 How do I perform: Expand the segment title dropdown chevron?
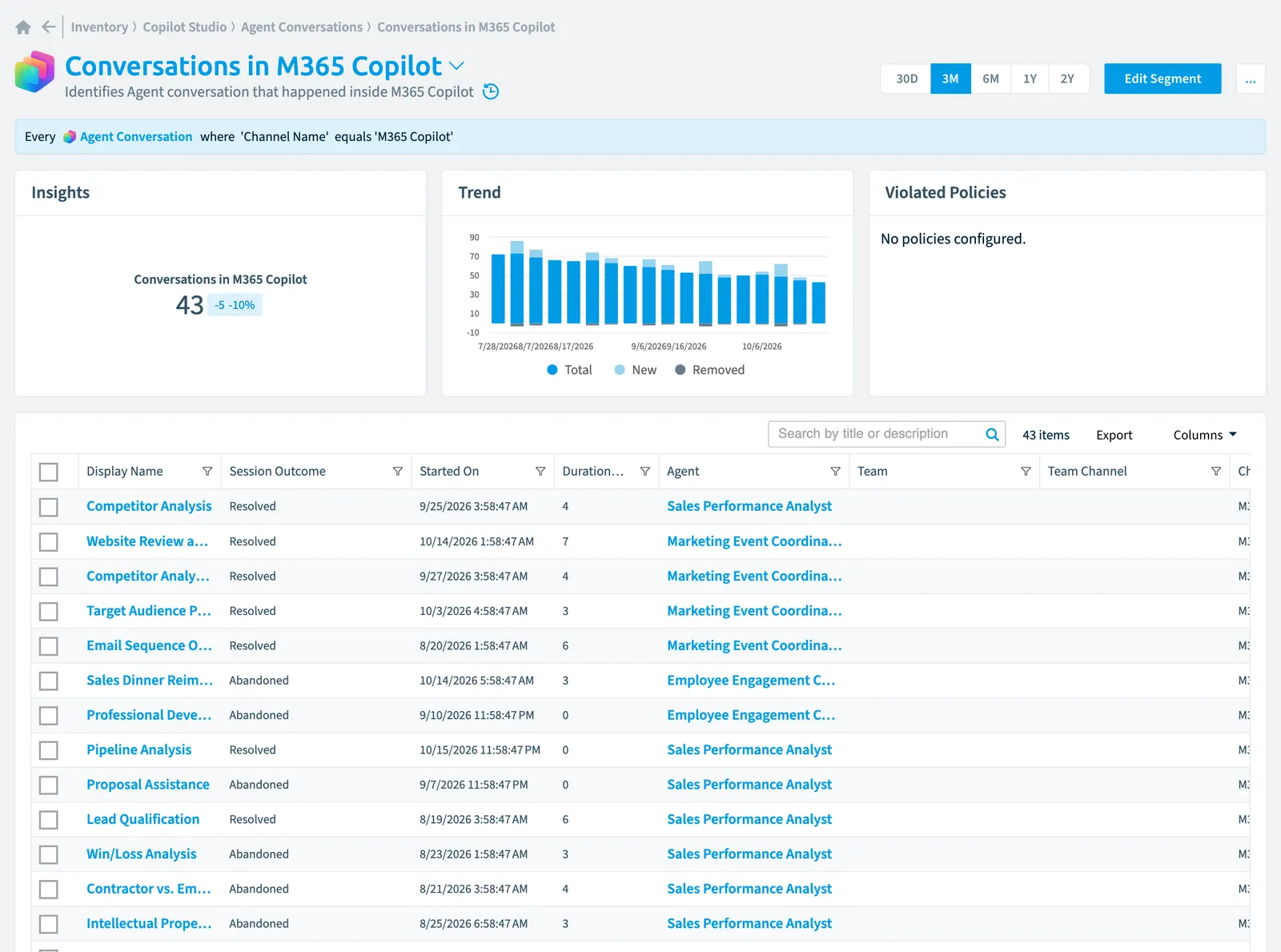tap(456, 66)
